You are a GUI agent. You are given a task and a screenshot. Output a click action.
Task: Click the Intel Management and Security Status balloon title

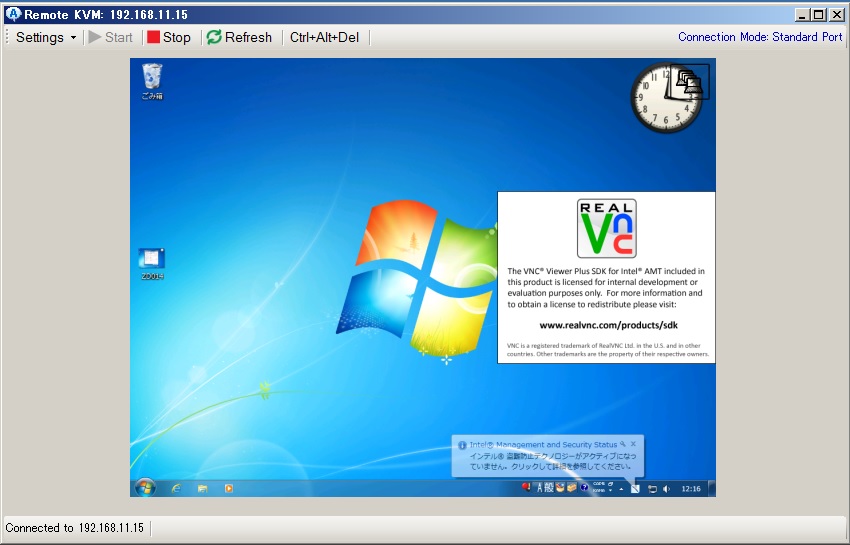(543, 445)
